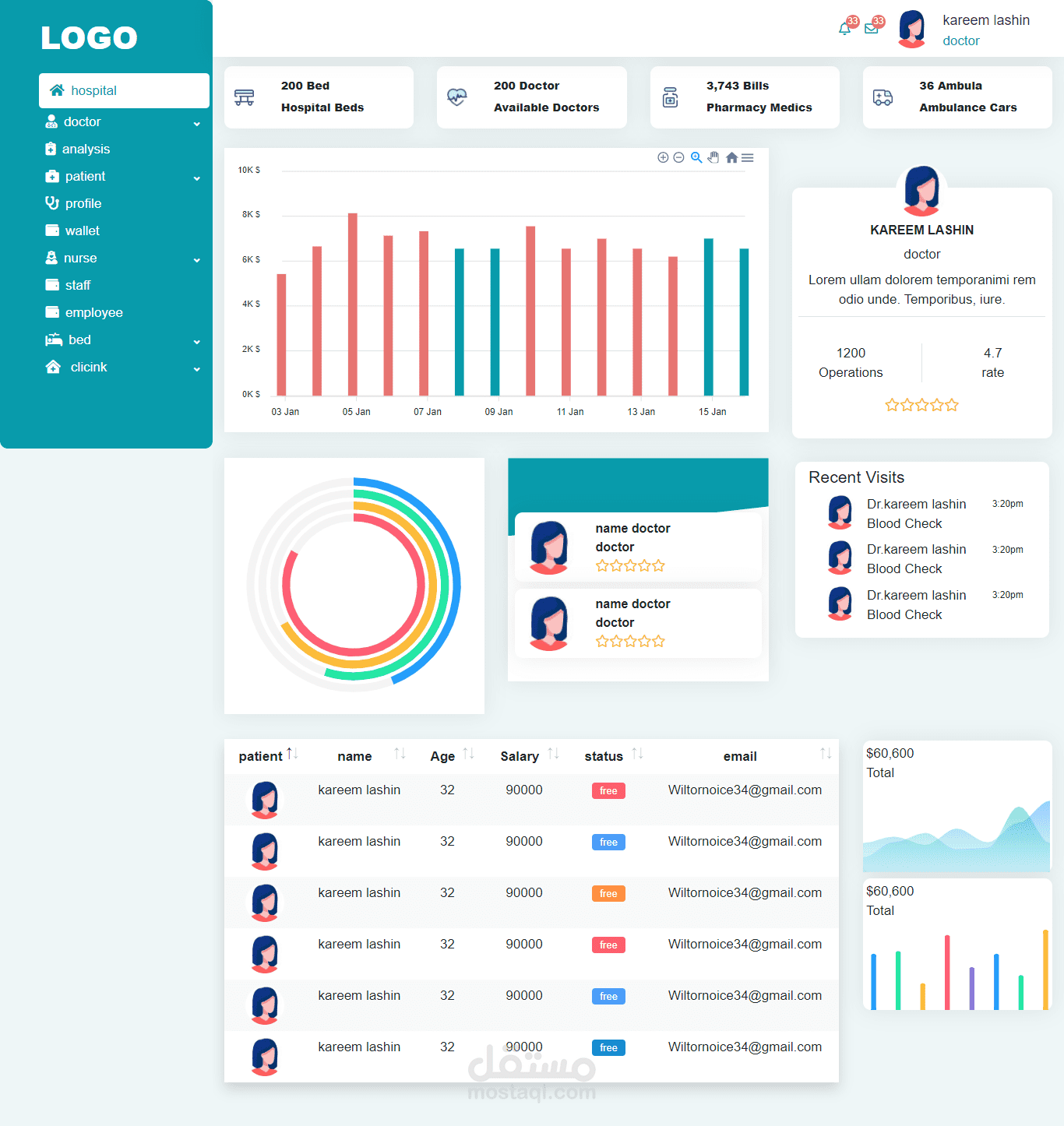The image size is (1064, 1126).
Task: Expand the patient submenu chevron
Action: [197, 178]
